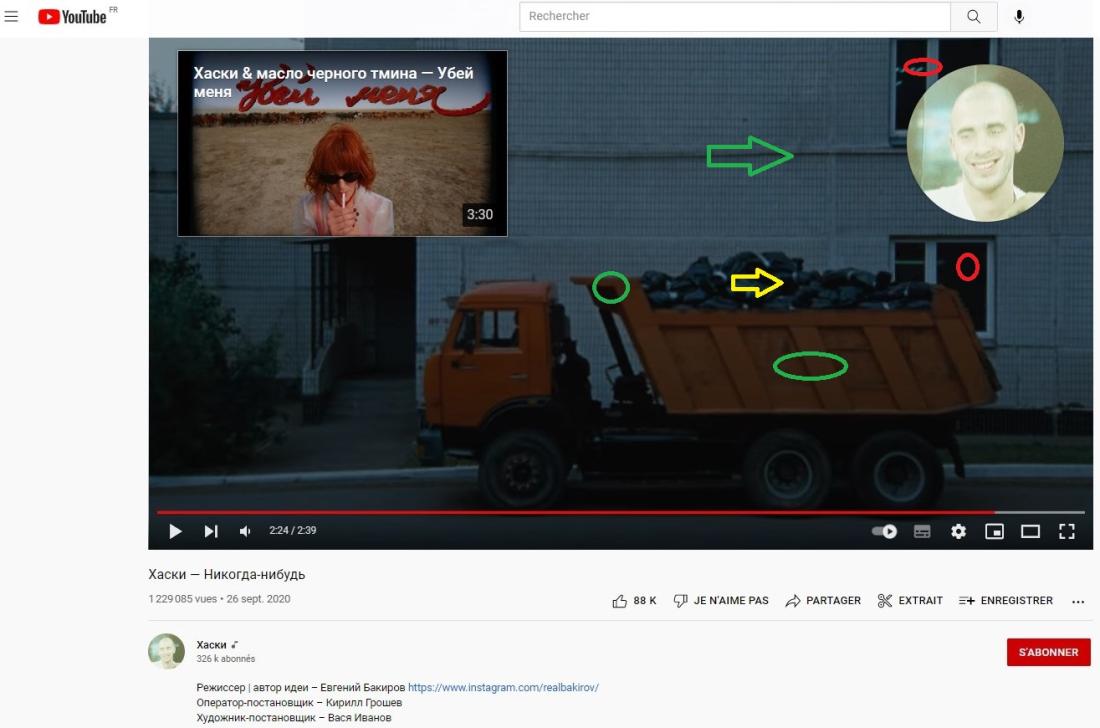This screenshot has width=1100, height=728.
Task: Activate the miniplayer
Action: coord(994,531)
